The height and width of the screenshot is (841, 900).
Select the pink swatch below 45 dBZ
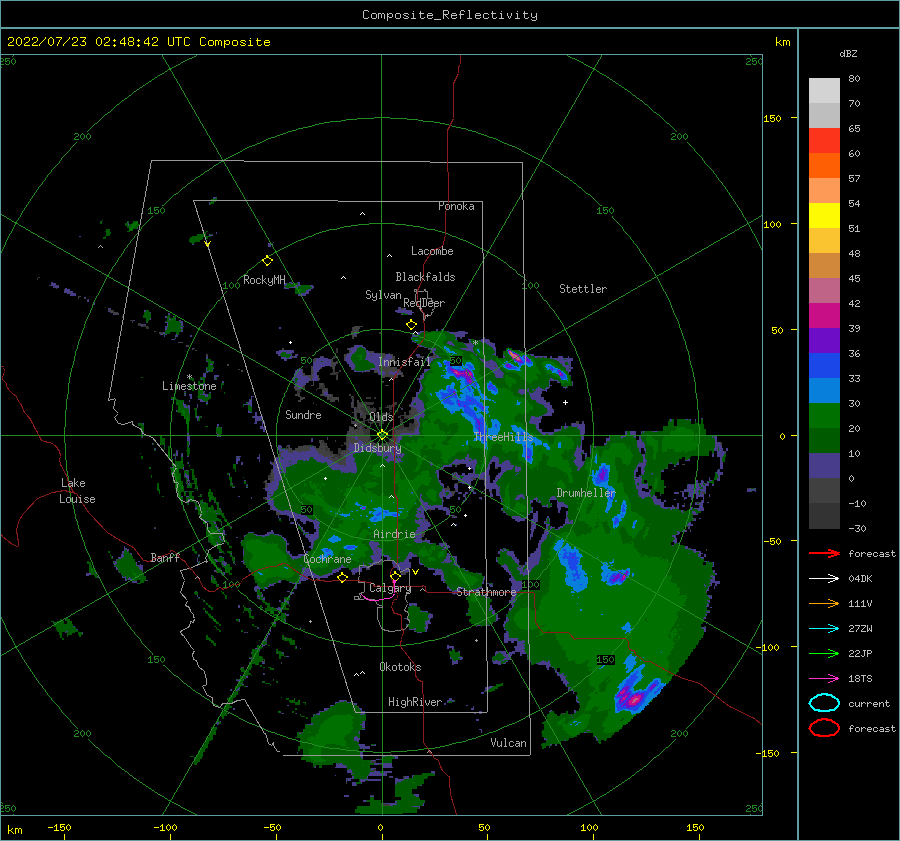pos(824,290)
